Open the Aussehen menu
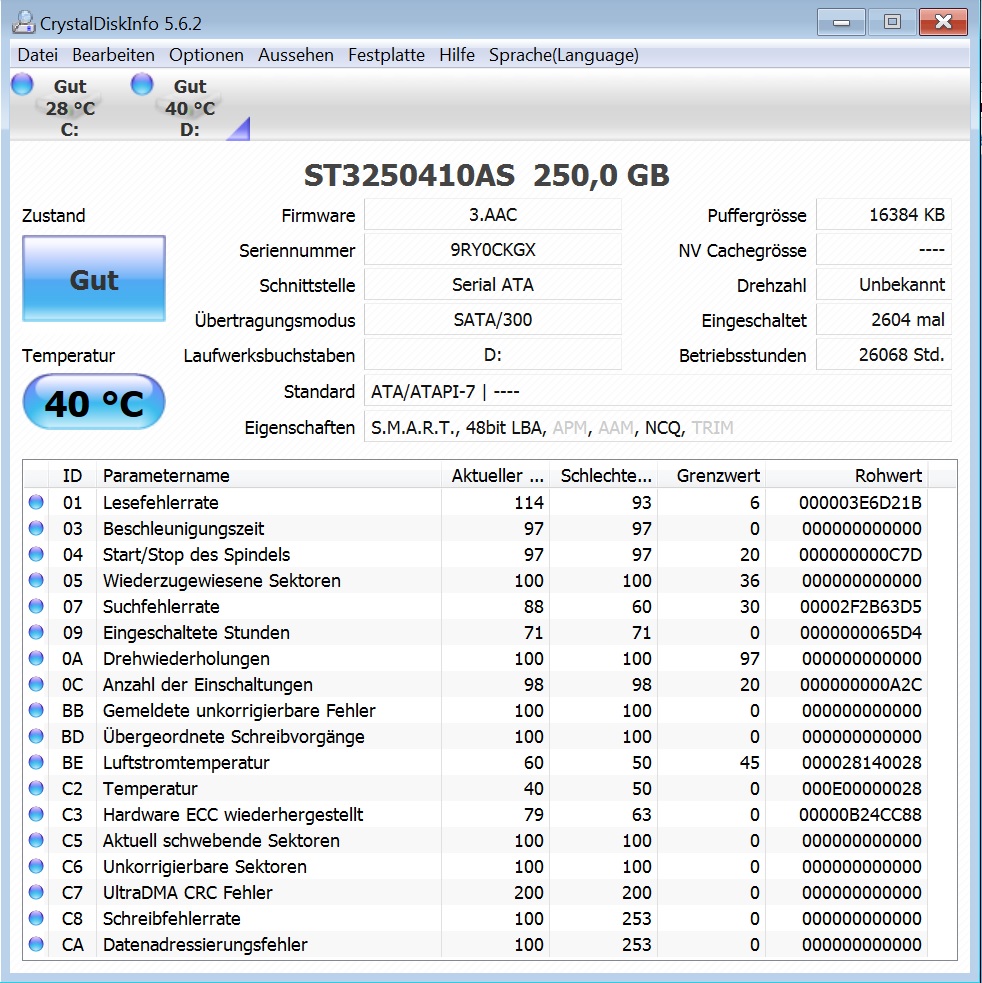The width and height of the screenshot is (982, 983). [x=296, y=55]
